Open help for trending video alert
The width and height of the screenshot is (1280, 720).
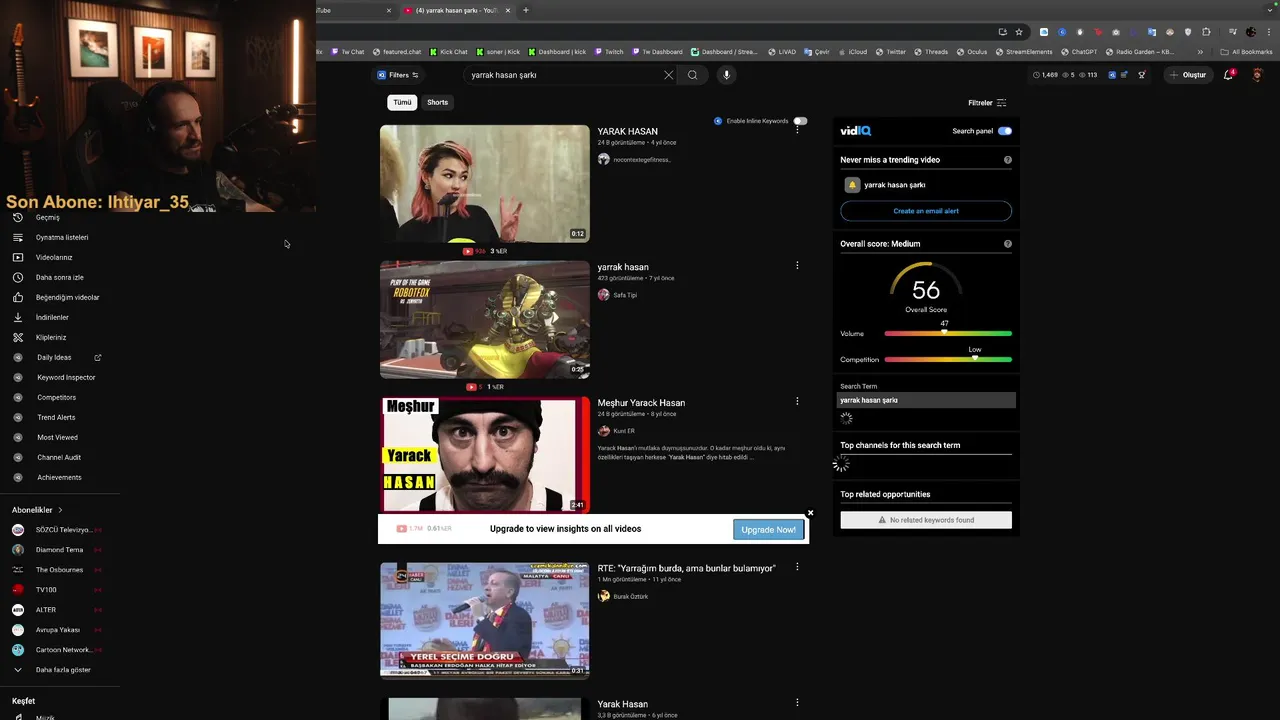tap(1007, 160)
